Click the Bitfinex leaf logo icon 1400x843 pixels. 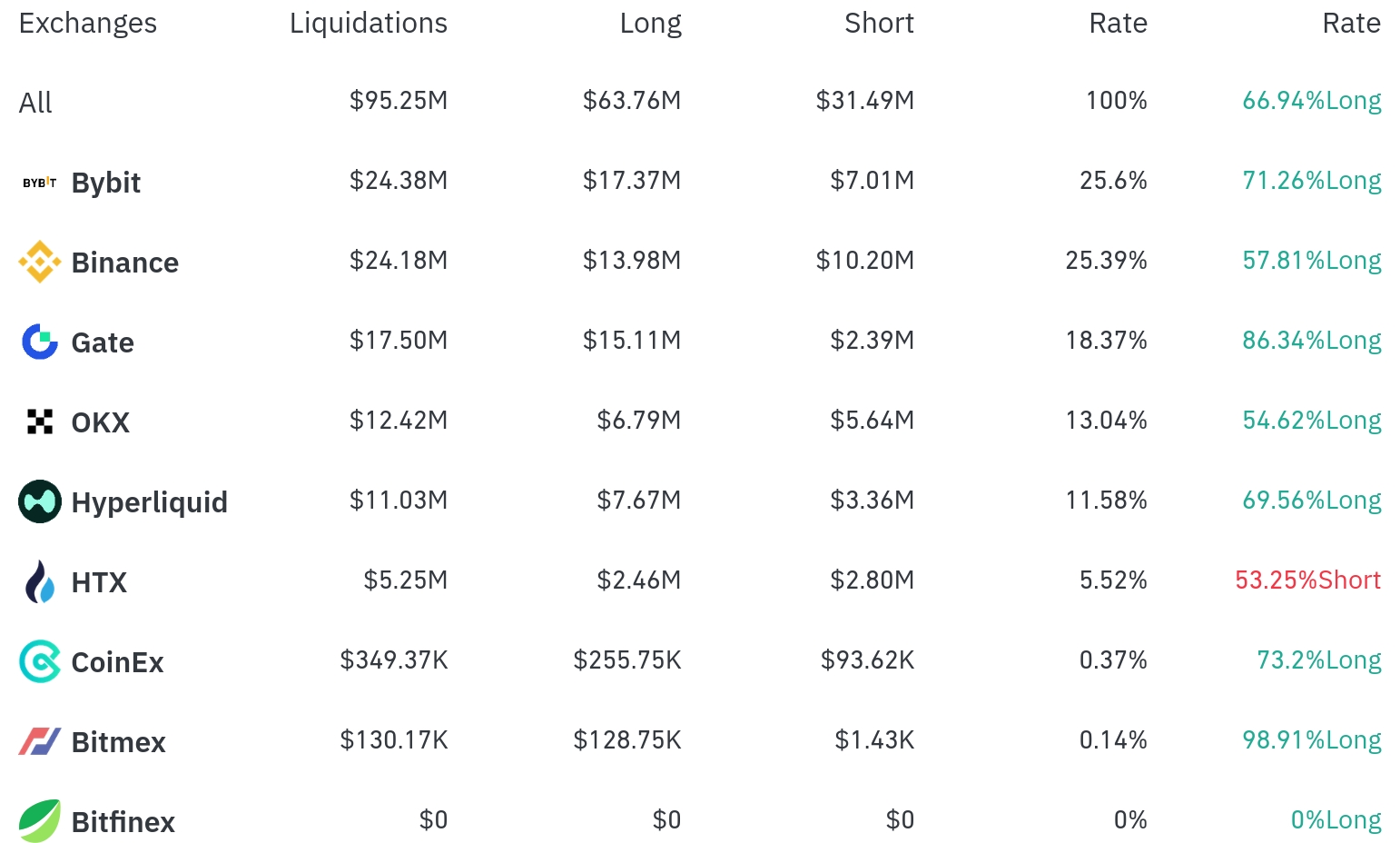39,821
